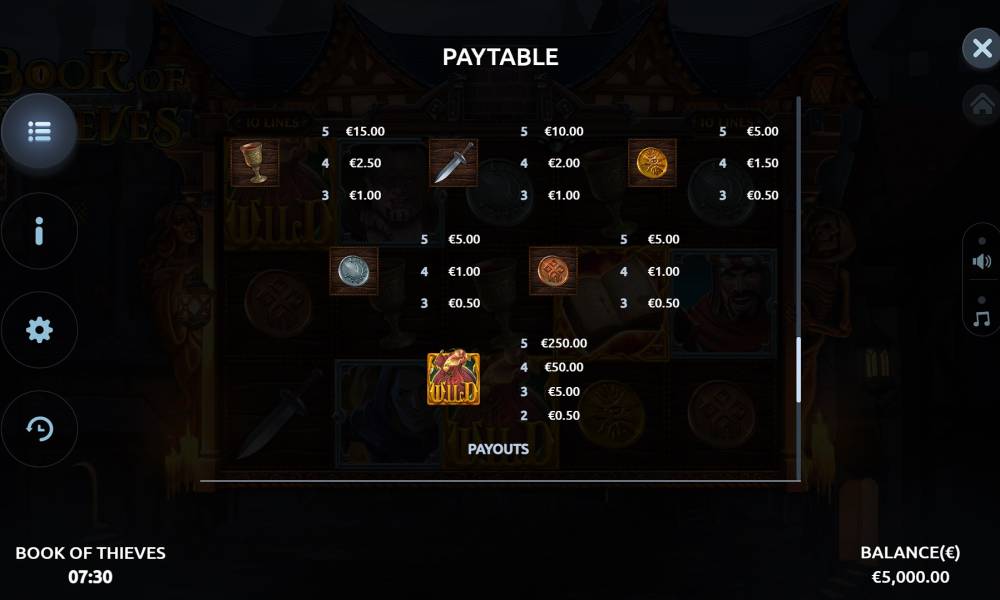
Task: Click the dagger symbol
Action: (x=453, y=163)
